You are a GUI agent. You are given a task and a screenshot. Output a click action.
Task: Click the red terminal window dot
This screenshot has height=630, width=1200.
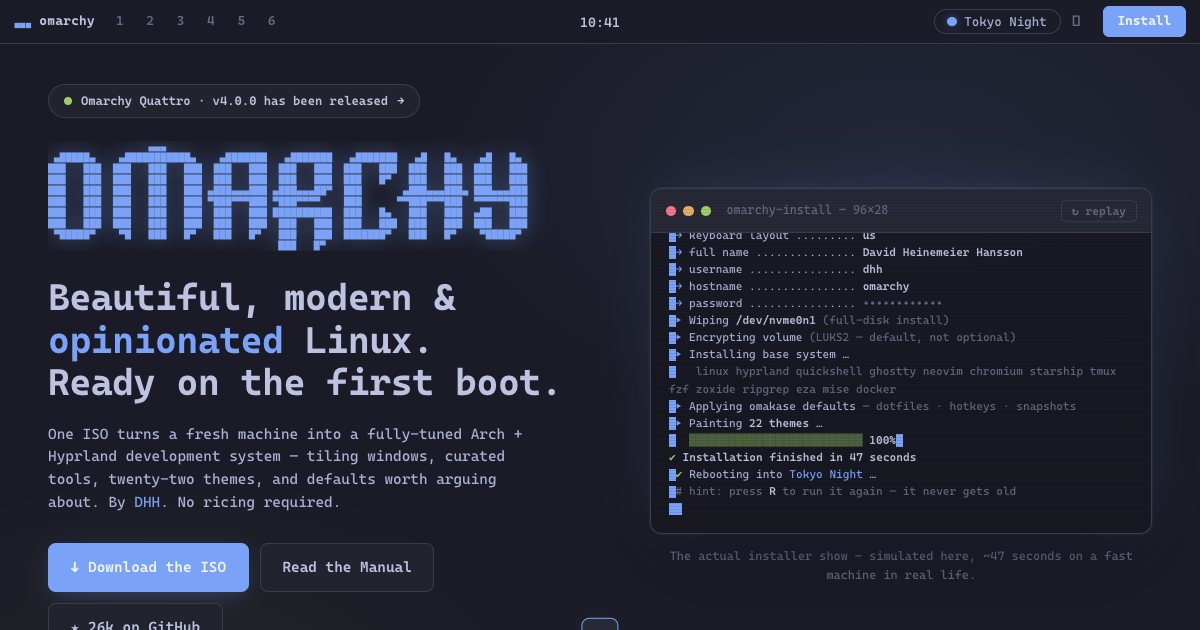pyautogui.click(x=671, y=211)
